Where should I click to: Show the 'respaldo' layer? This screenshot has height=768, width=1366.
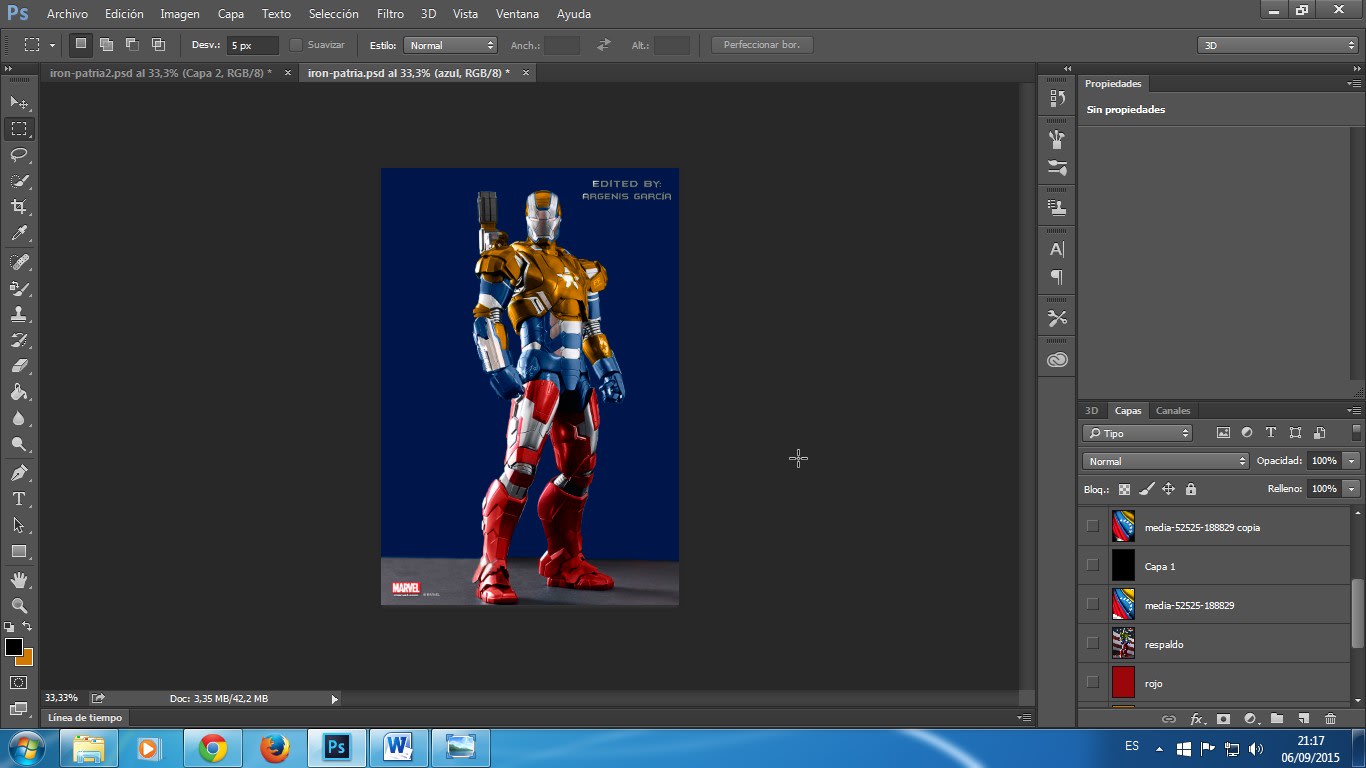pos(1092,643)
